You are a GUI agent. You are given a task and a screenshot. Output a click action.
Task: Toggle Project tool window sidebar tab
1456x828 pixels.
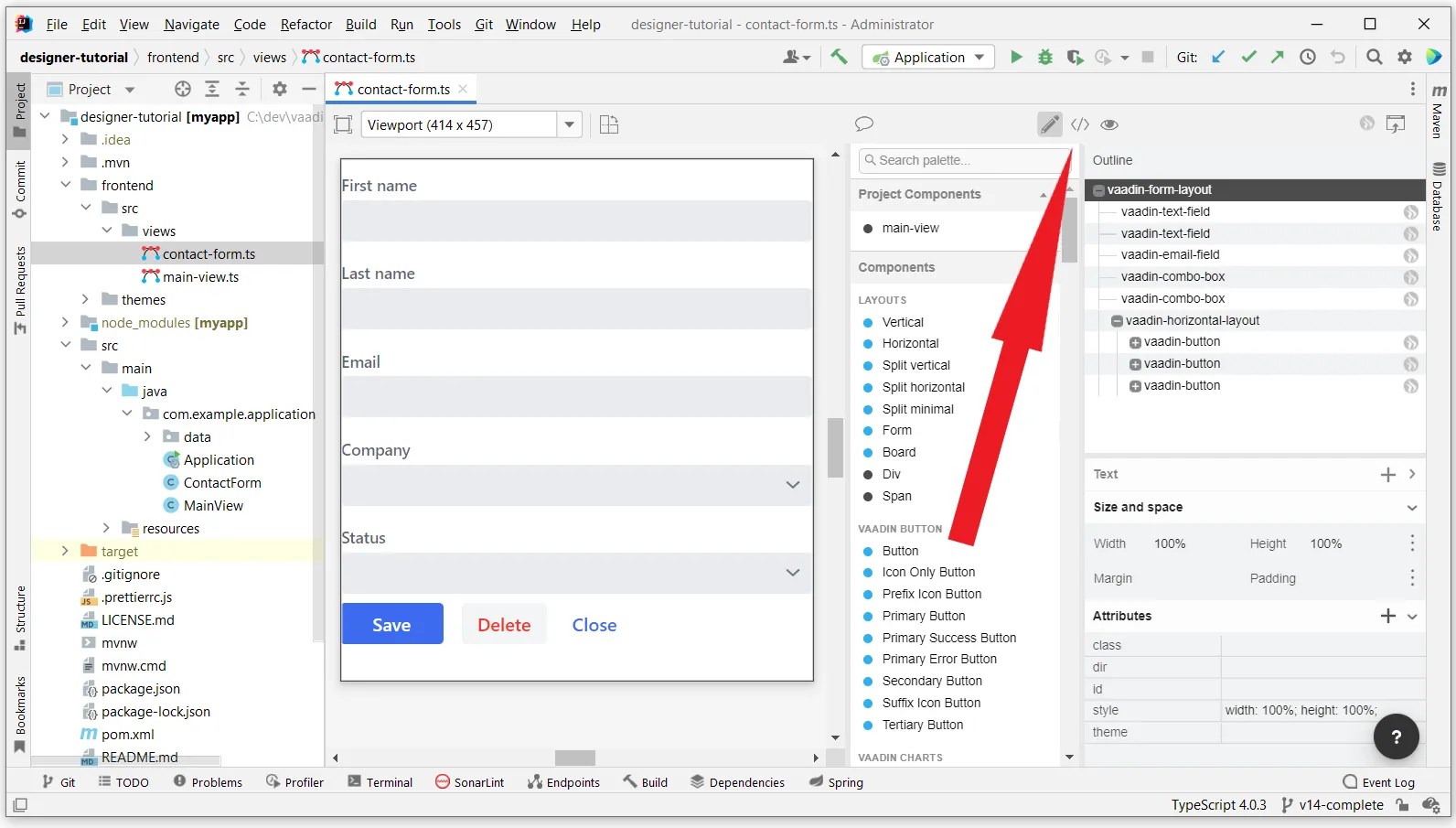20,111
